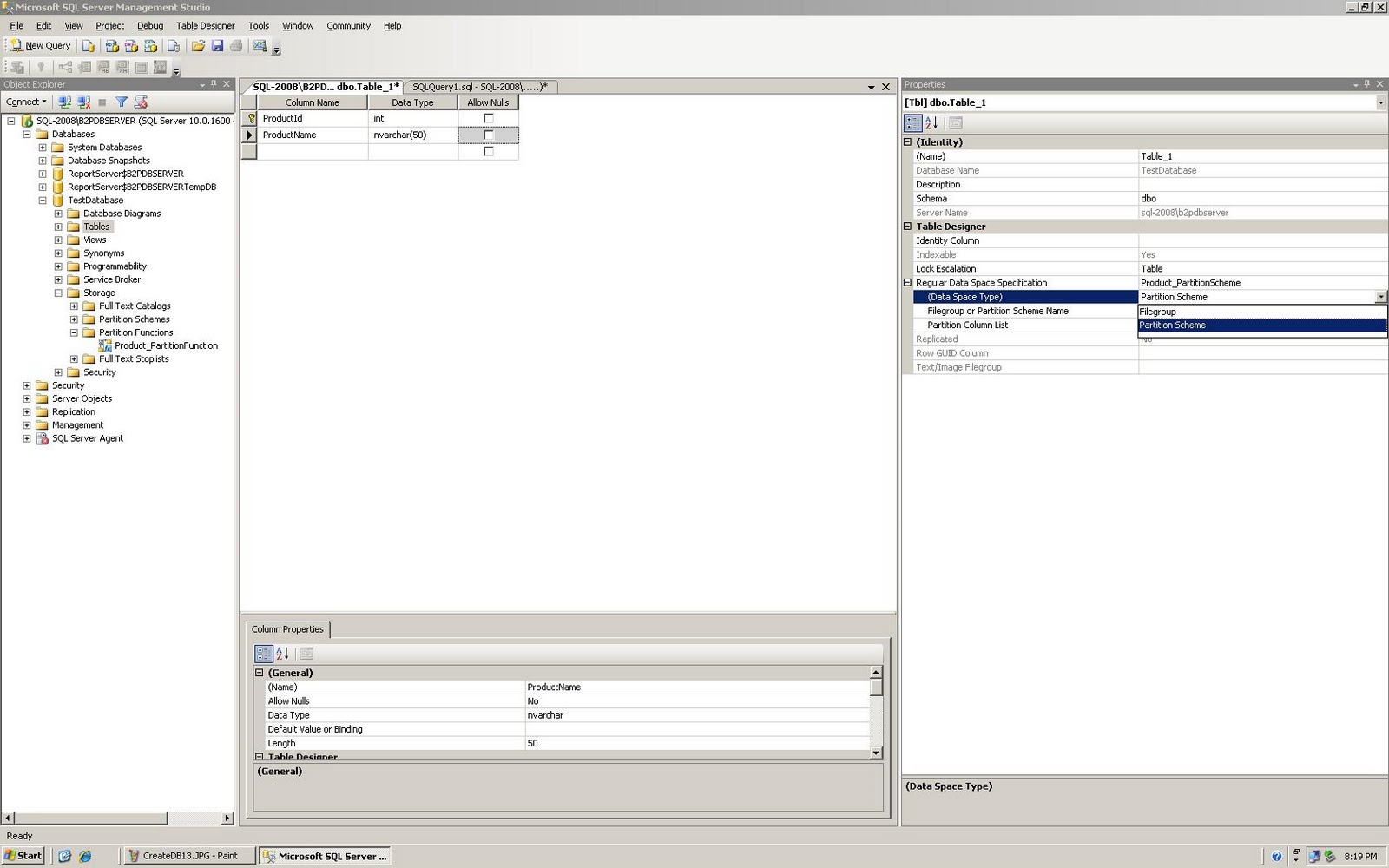1389x868 pixels.
Task: Click the Manage XML Indexes icon
Action: pos(122,67)
